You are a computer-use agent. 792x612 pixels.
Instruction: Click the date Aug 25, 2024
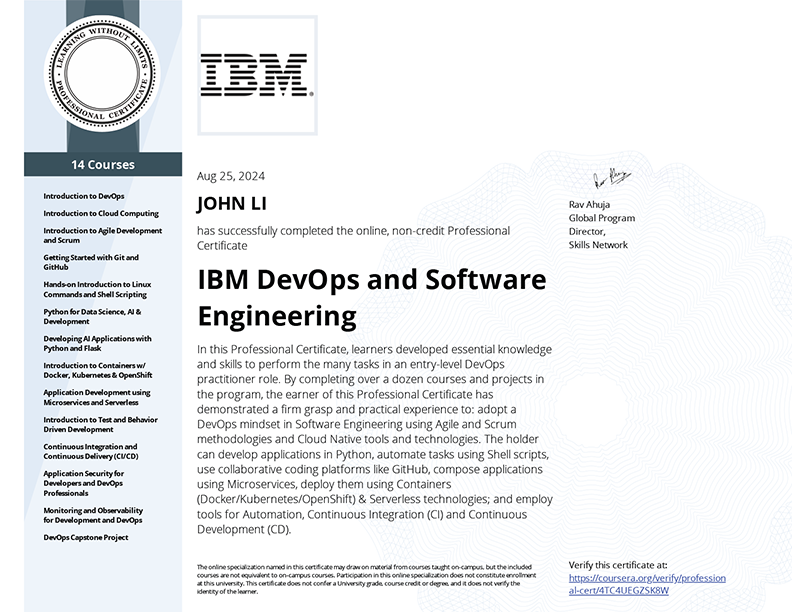(231, 176)
